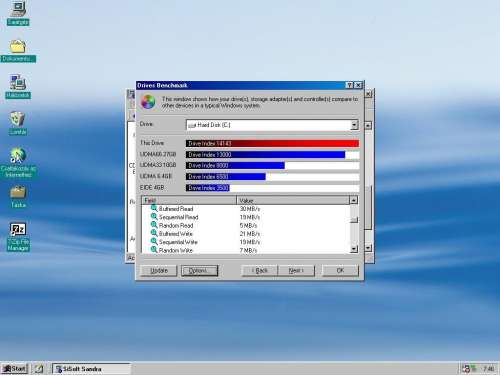The width and height of the screenshot is (500, 375).
Task: Close the background SiSoft Sandra window
Action: click(368, 94)
